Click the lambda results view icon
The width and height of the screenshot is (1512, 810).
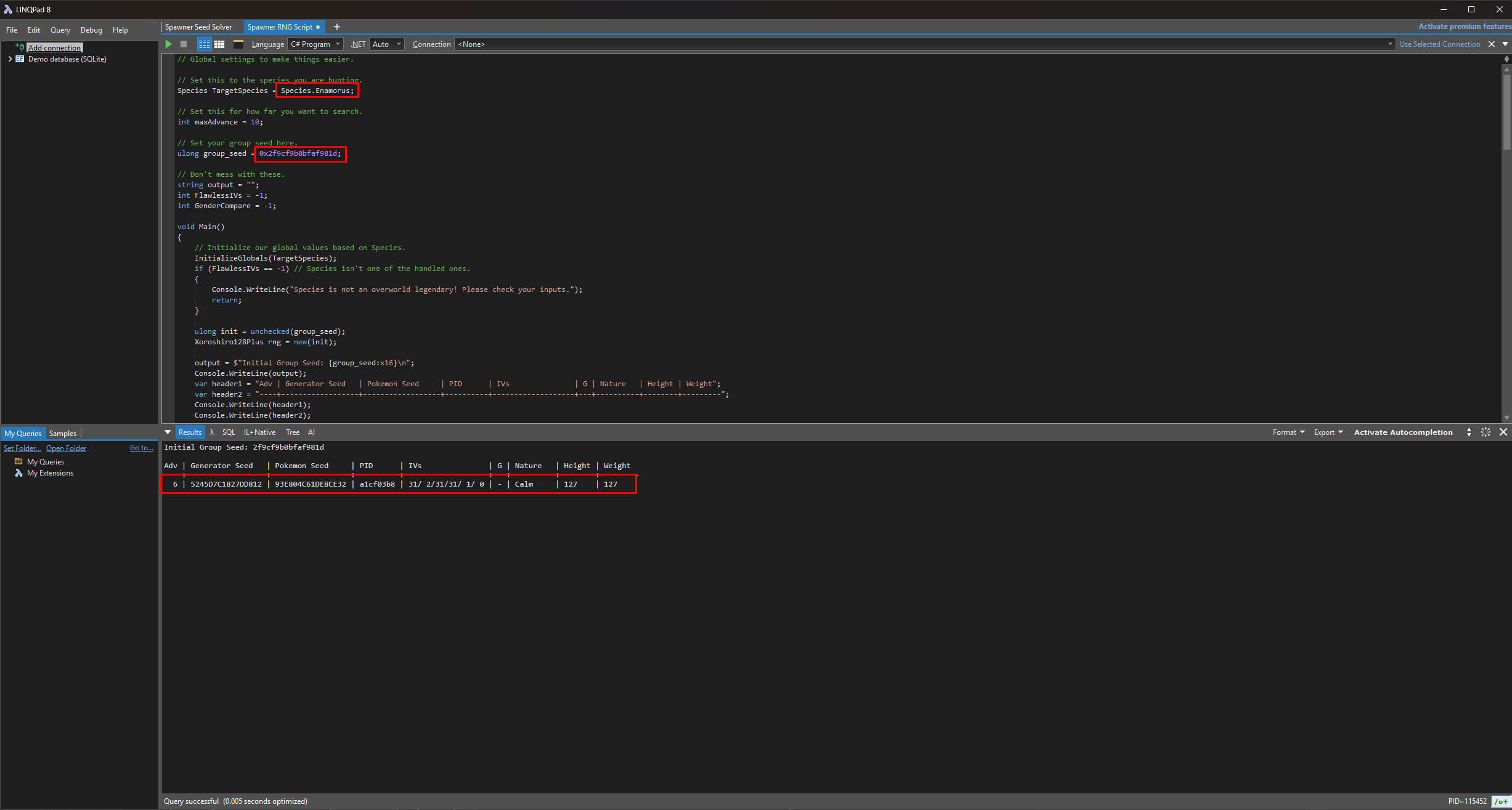pos(212,432)
